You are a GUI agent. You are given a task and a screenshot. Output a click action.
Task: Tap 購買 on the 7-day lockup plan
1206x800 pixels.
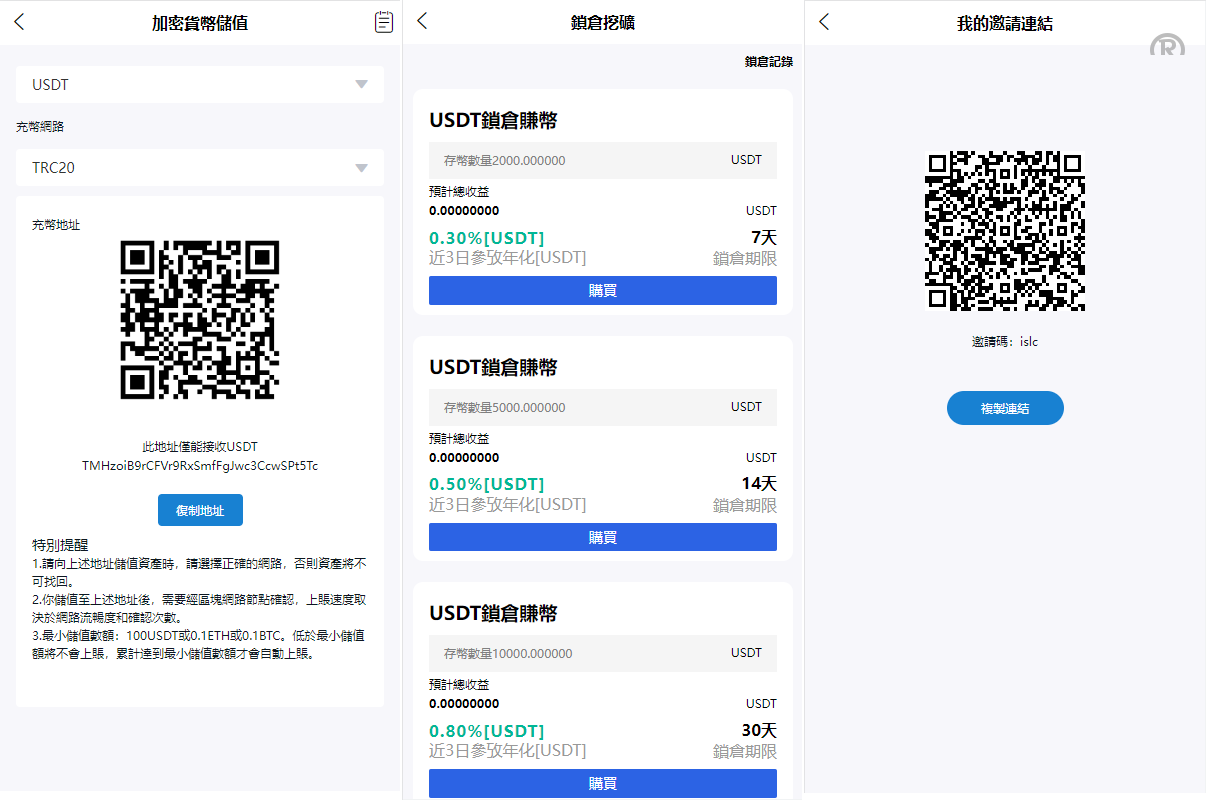click(x=603, y=290)
